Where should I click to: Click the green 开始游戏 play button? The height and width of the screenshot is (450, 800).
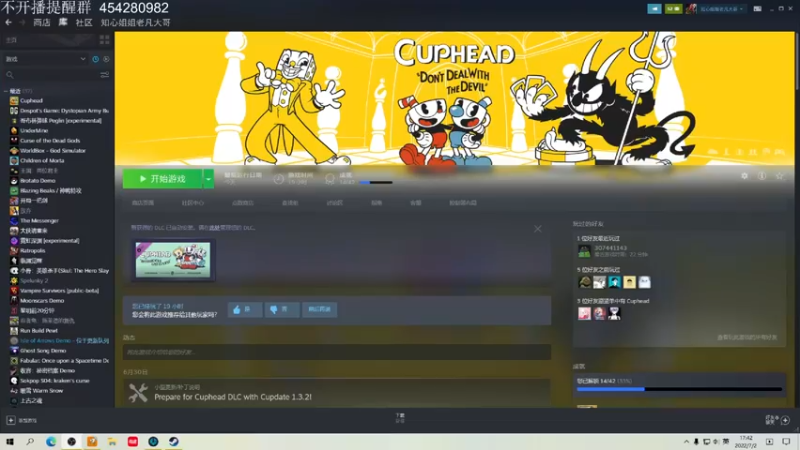(x=163, y=179)
